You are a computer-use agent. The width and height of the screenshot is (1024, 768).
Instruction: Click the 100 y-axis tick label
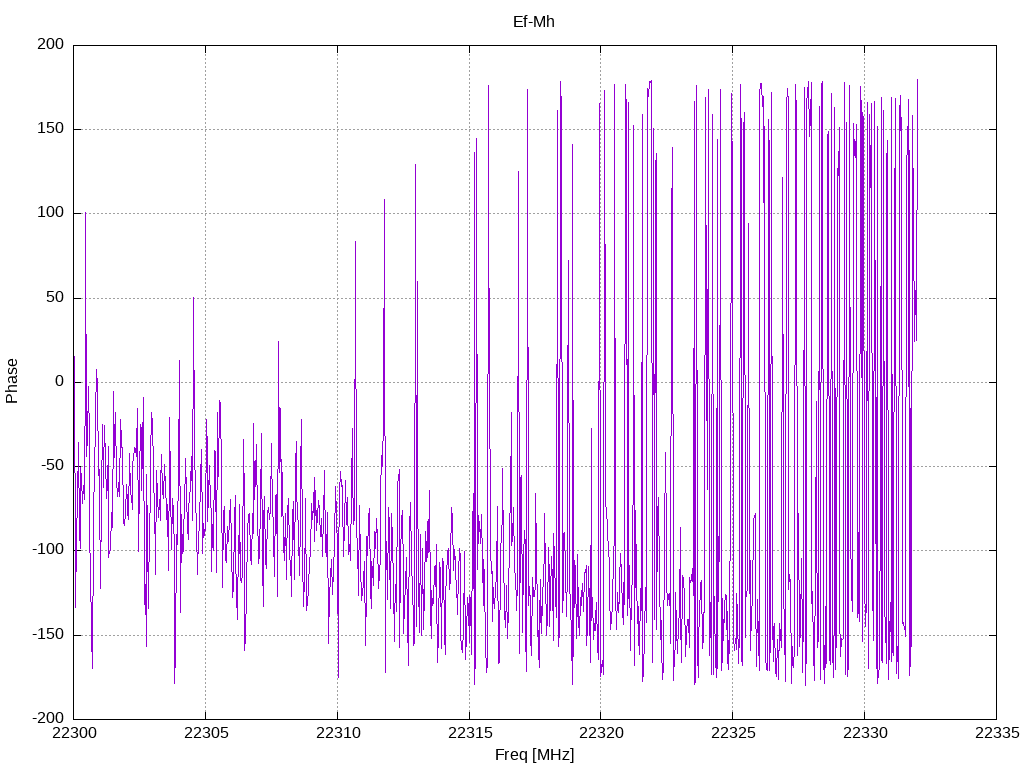(51, 213)
